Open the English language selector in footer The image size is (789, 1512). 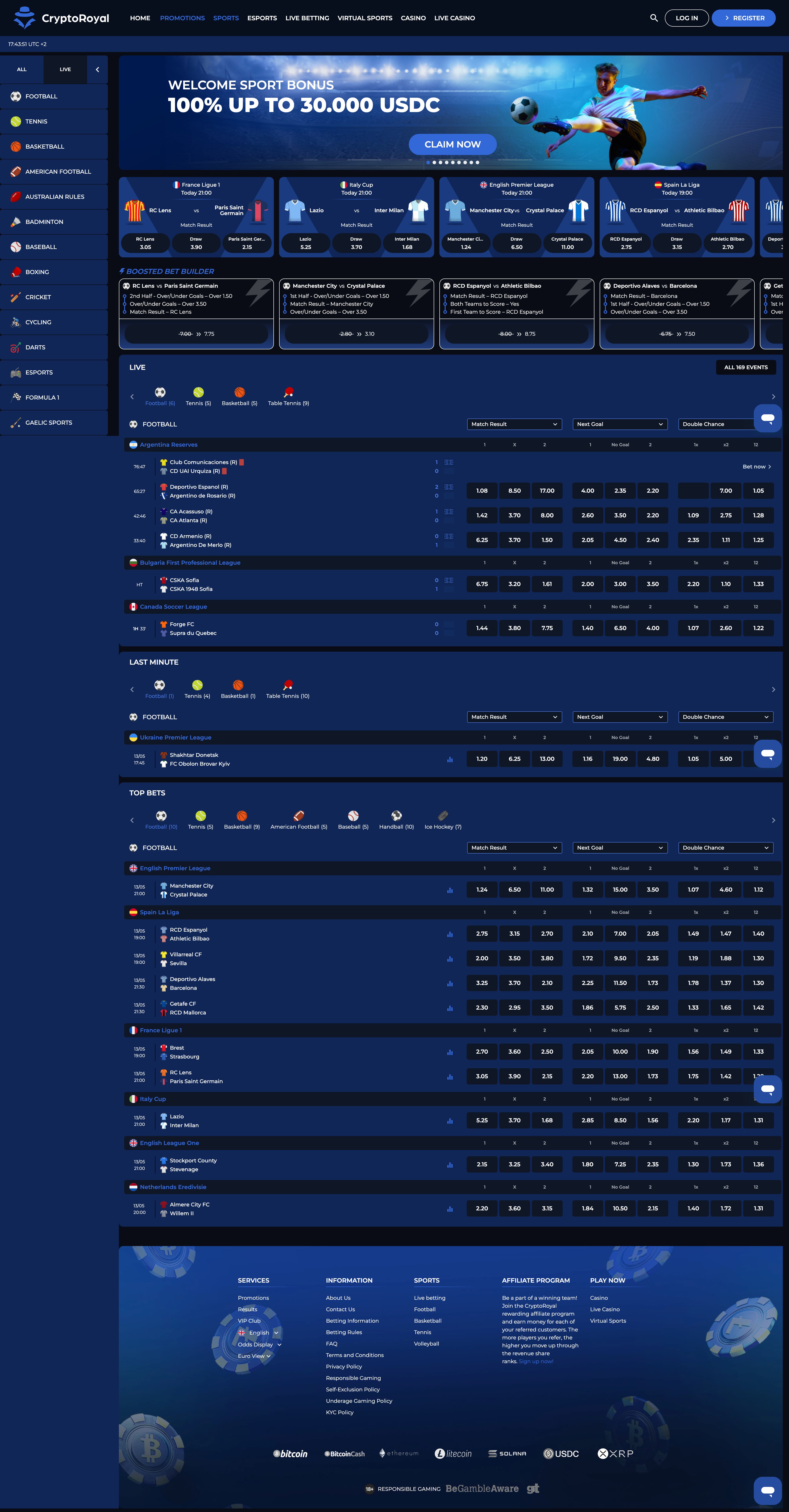point(258,1333)
